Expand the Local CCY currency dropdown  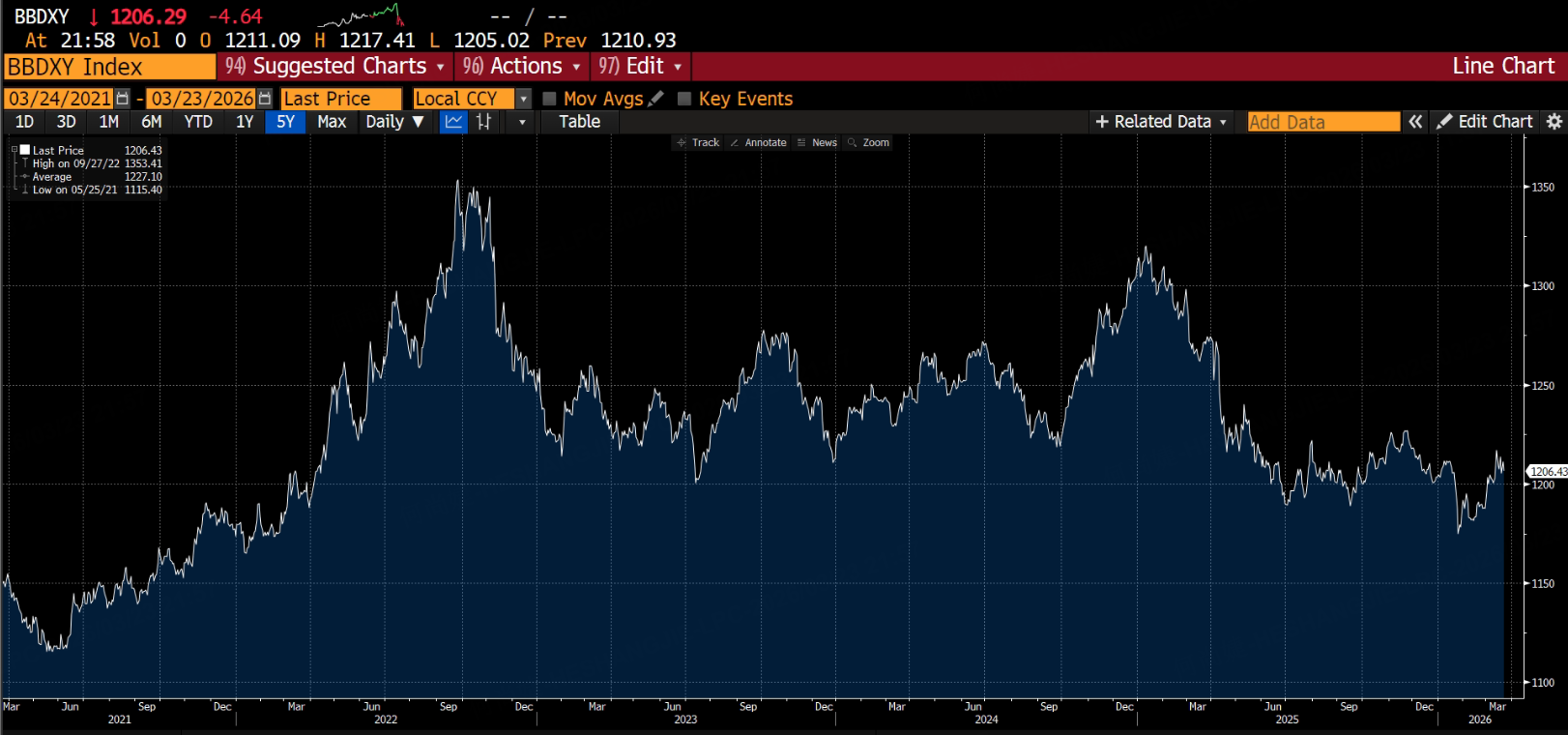[524, 99]
